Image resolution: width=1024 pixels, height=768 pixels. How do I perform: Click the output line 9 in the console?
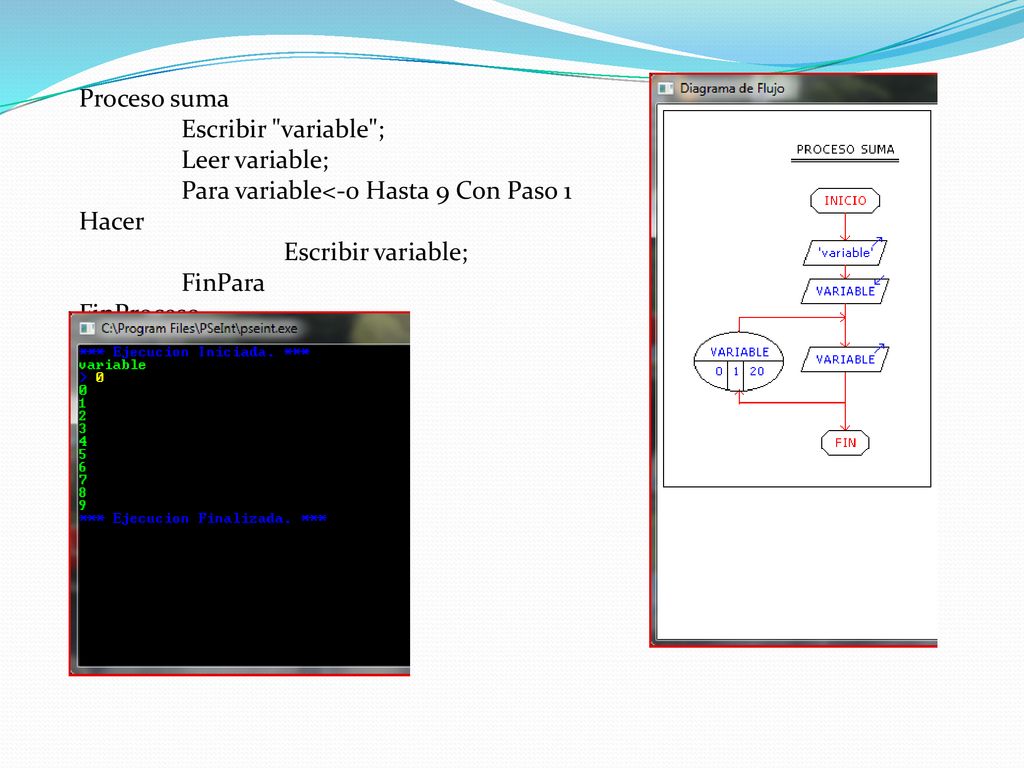[x=82, y=505]
